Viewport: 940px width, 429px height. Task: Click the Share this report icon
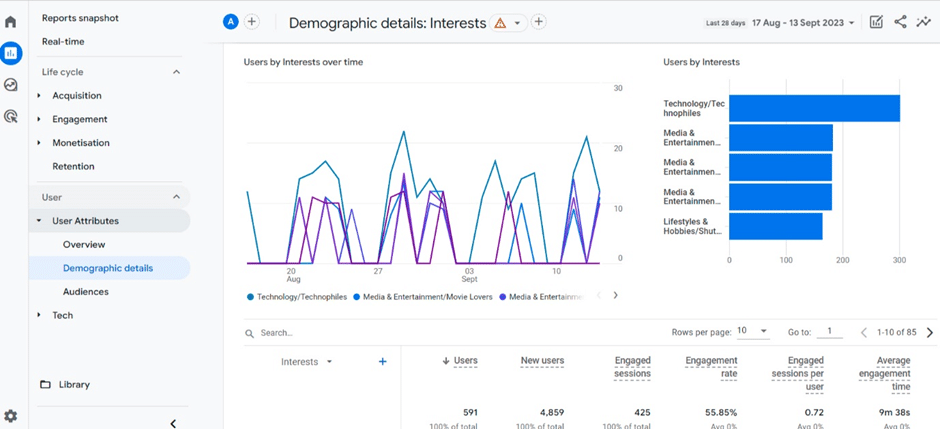coord(900,22)
